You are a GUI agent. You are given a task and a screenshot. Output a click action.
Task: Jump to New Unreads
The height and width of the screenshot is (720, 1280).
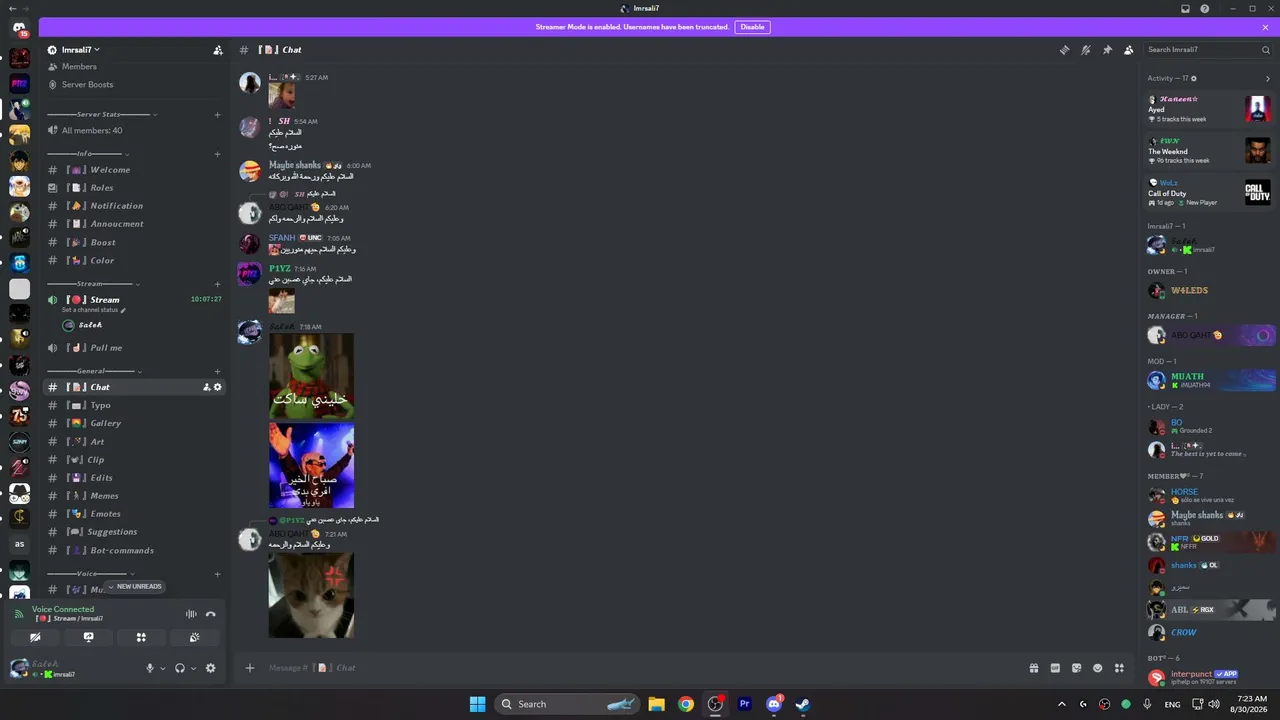[x=135, y=587]
